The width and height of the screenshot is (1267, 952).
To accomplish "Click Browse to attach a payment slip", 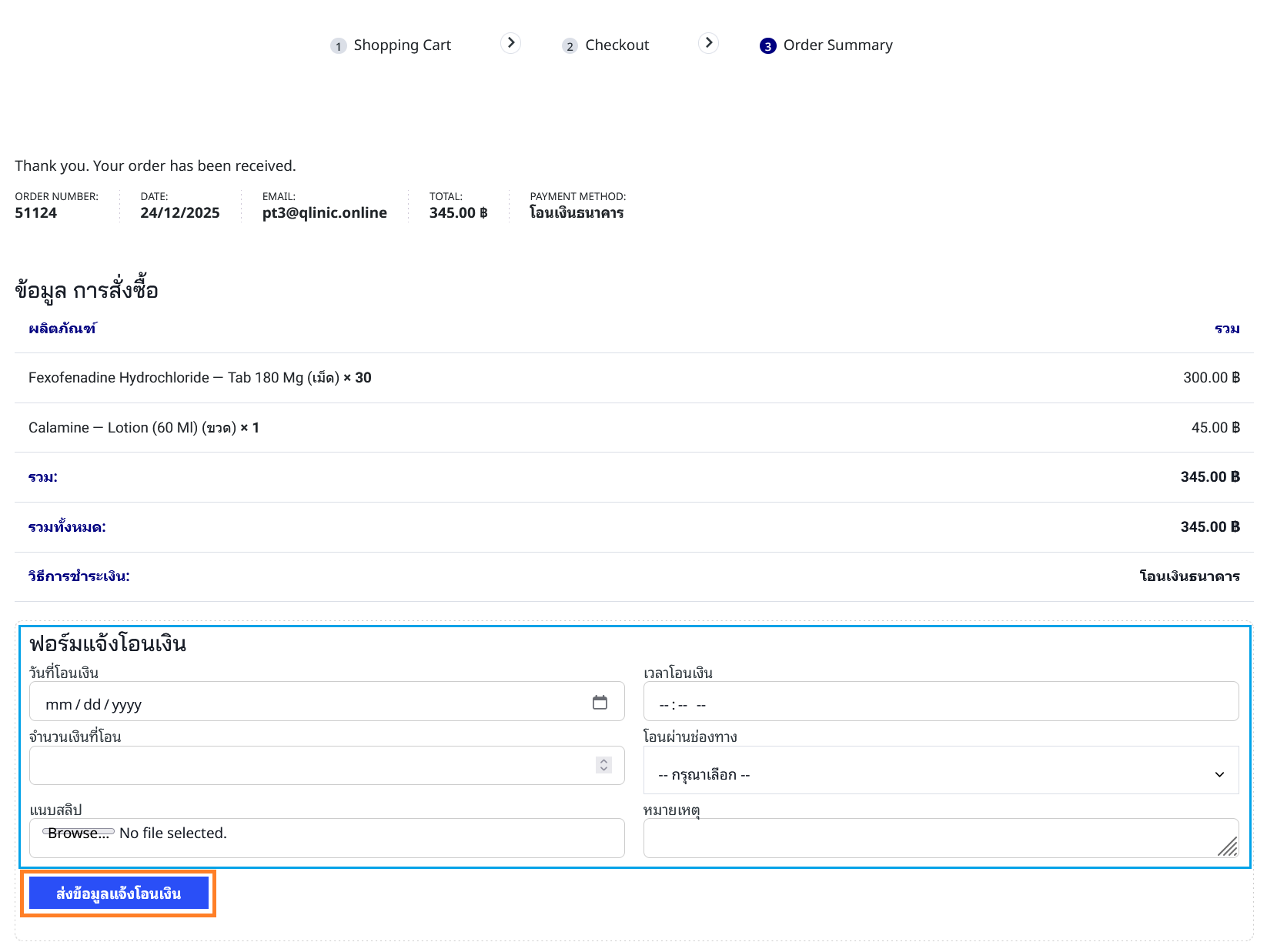I will click(x=78, y=833).
